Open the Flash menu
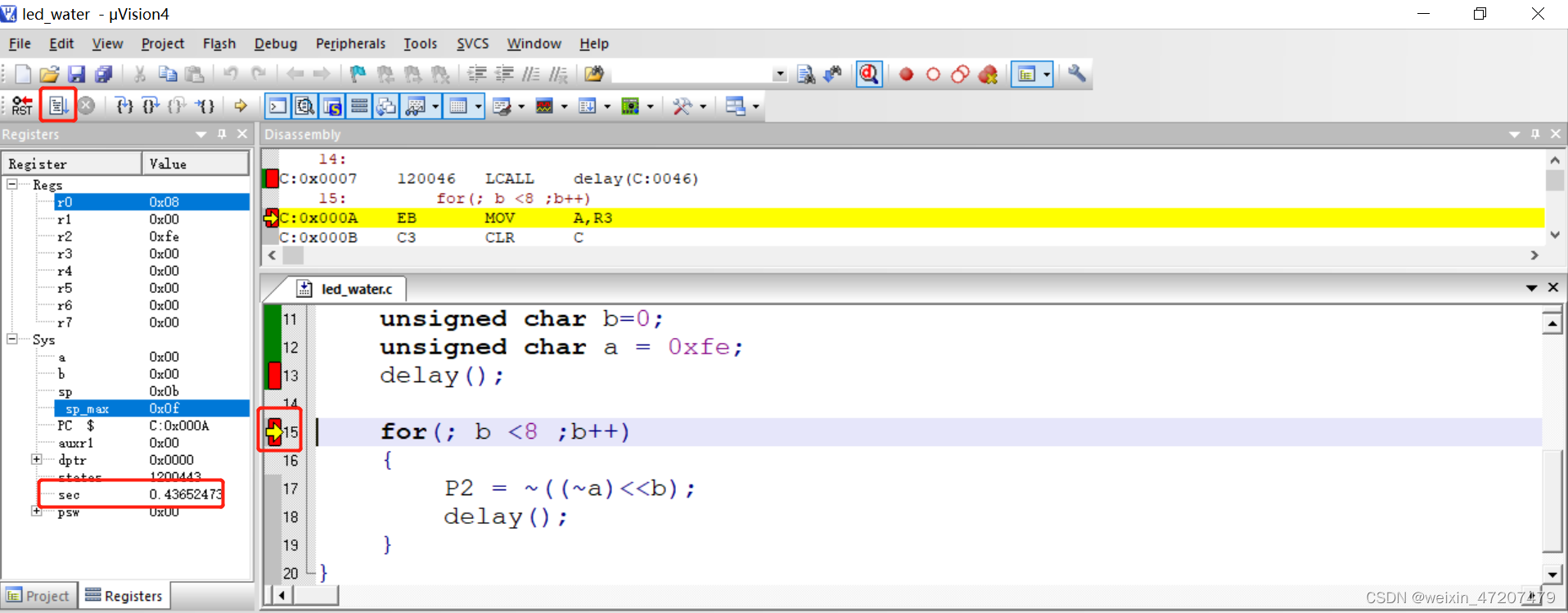1568x613 pixels. tap(219, 43)
